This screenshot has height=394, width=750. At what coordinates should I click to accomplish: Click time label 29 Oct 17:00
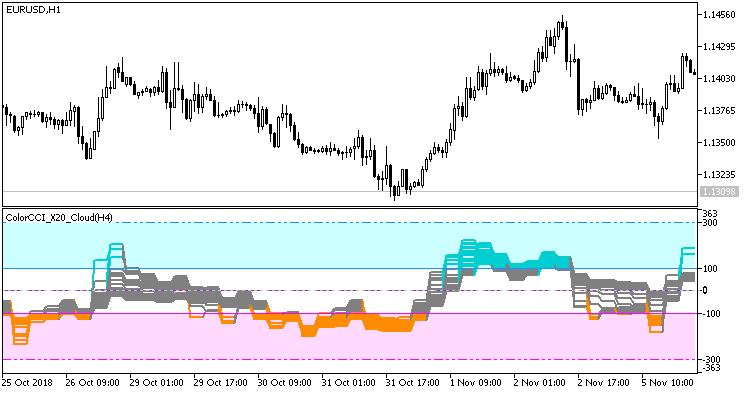coord(221,383)
